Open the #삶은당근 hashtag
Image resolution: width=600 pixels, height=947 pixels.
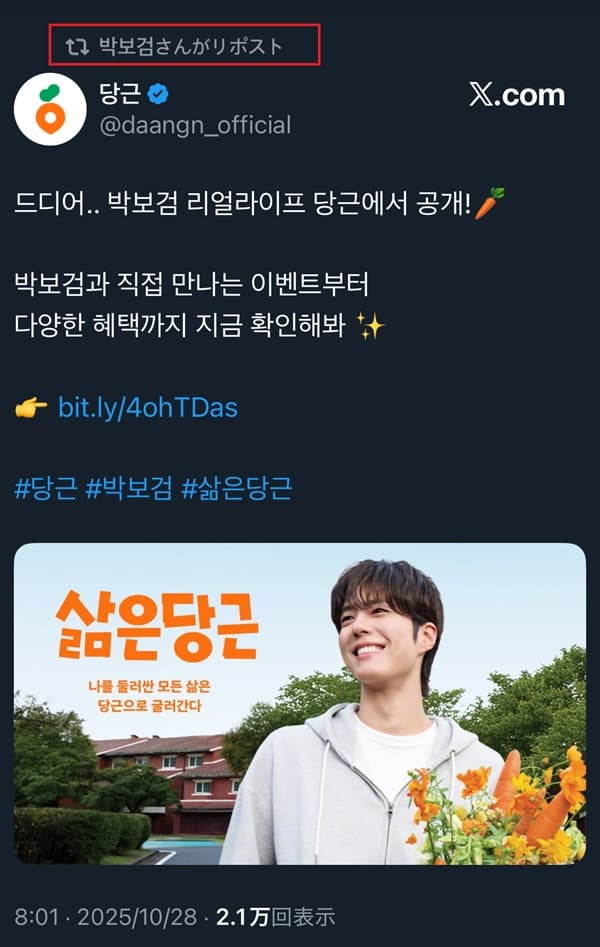(237, 488)
